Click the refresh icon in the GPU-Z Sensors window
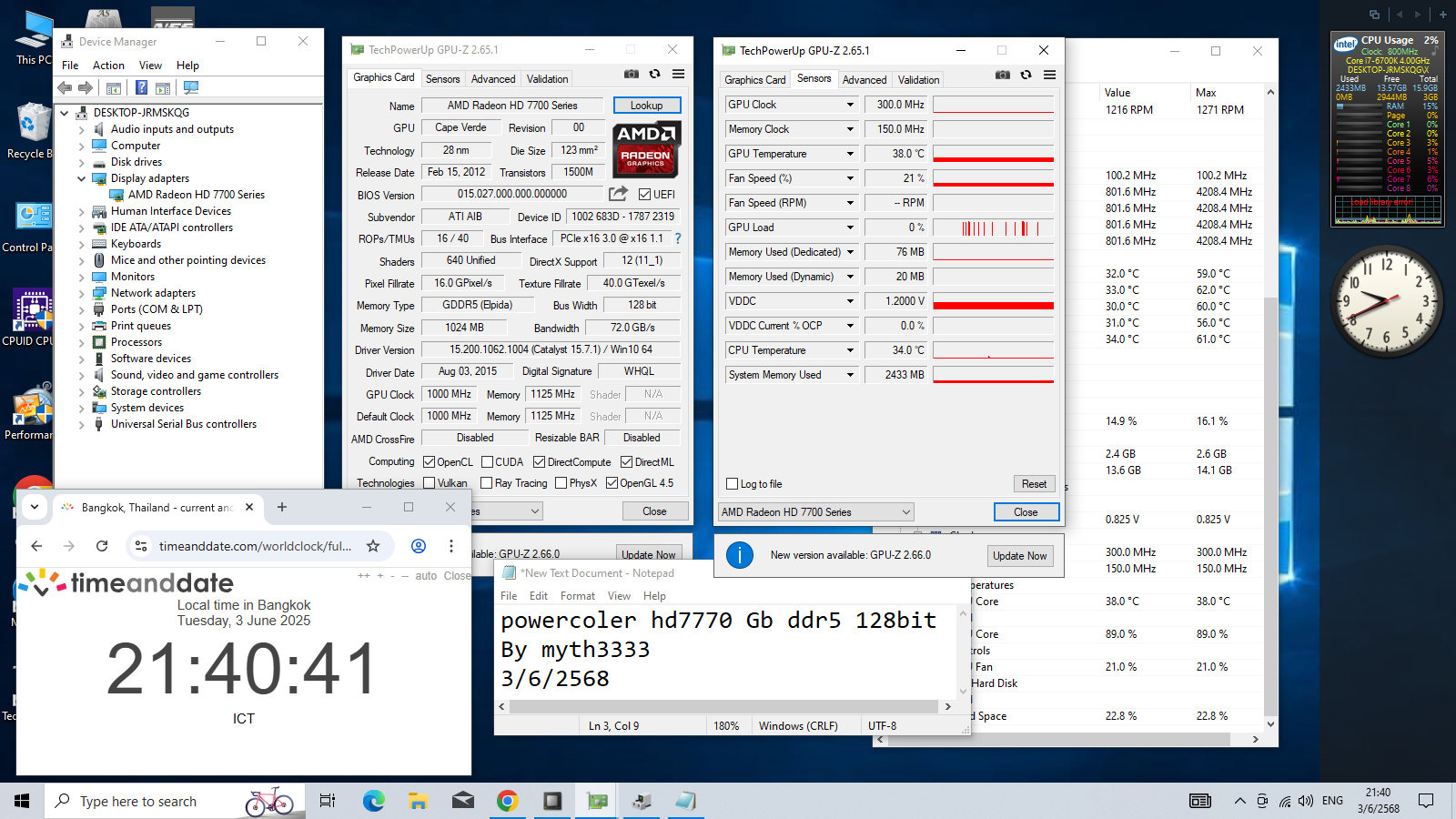The height and width of the screenshot is (819, 1456). [x=1026, y=75]
